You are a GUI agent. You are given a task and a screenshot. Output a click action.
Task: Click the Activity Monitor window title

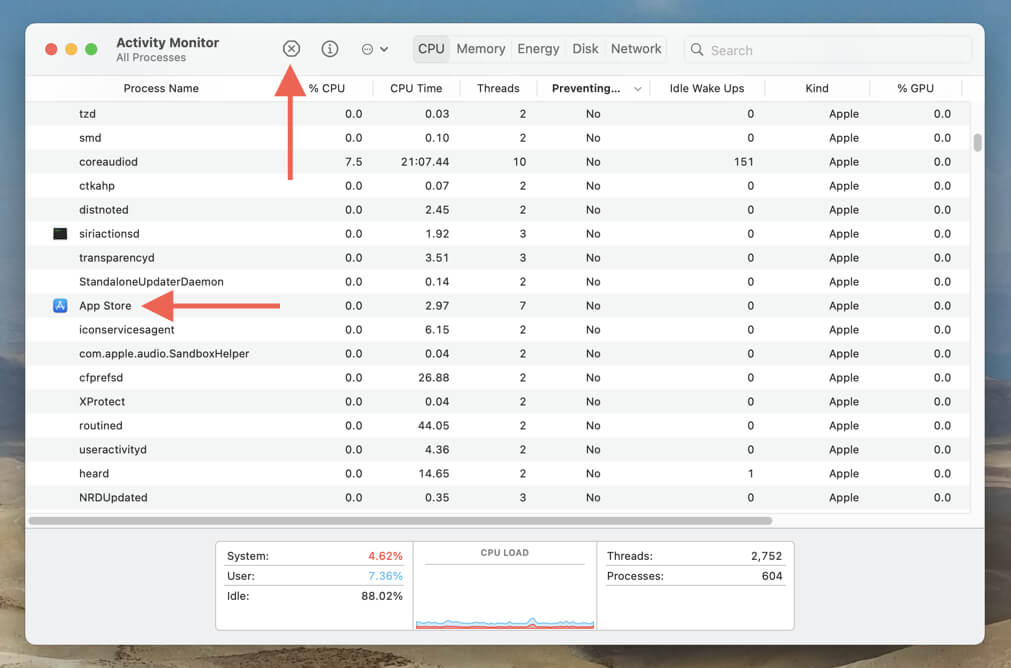pos(168,43)
